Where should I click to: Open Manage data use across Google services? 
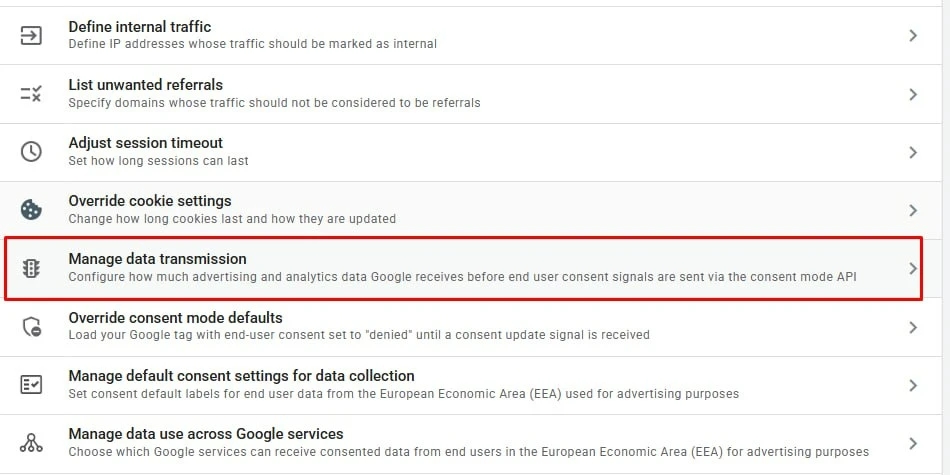pos(471,443)
